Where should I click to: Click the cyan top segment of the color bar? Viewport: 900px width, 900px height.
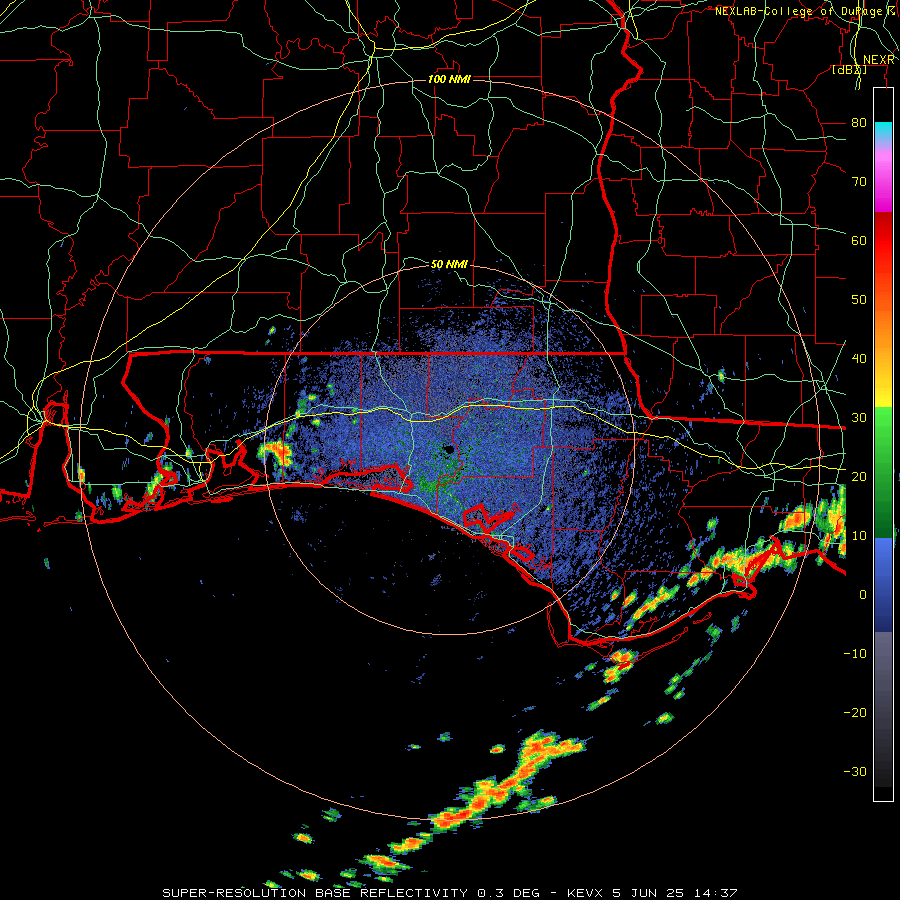tap(883, 133)
